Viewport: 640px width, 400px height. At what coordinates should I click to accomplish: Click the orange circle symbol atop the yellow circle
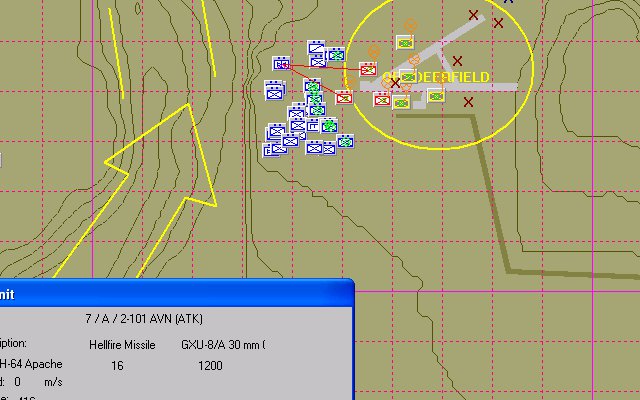tap(410, 25)
